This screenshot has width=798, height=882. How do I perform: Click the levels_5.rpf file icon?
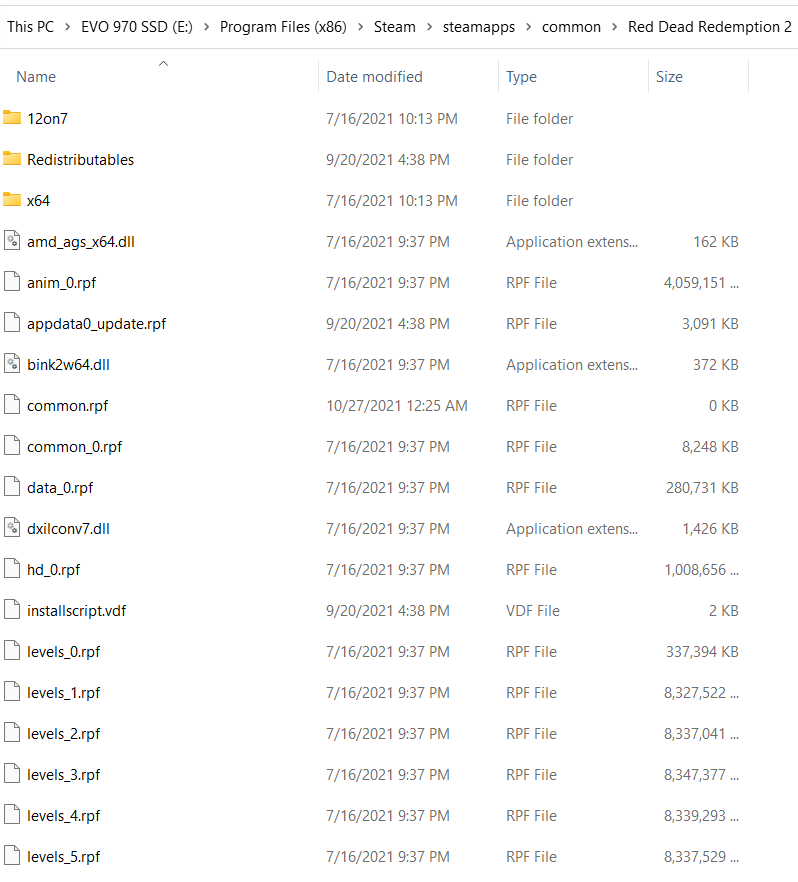(12, 857)
